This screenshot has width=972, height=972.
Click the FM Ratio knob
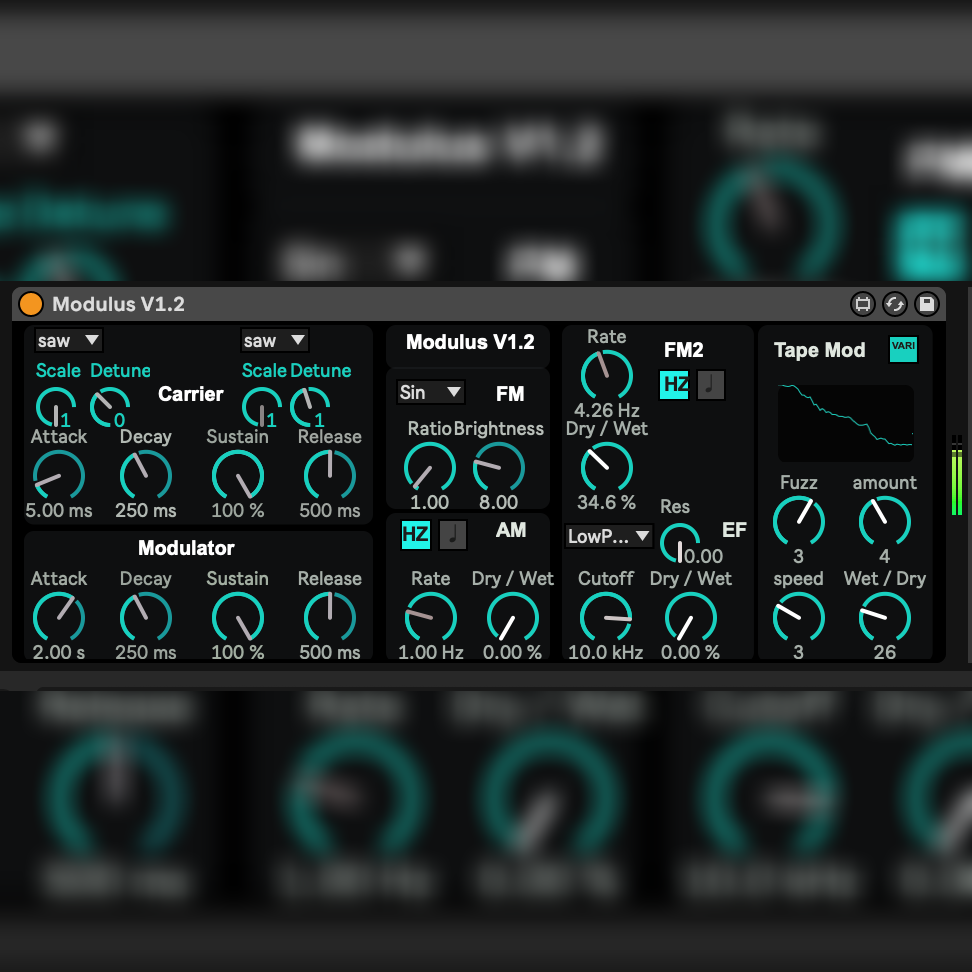click(429, 468)
